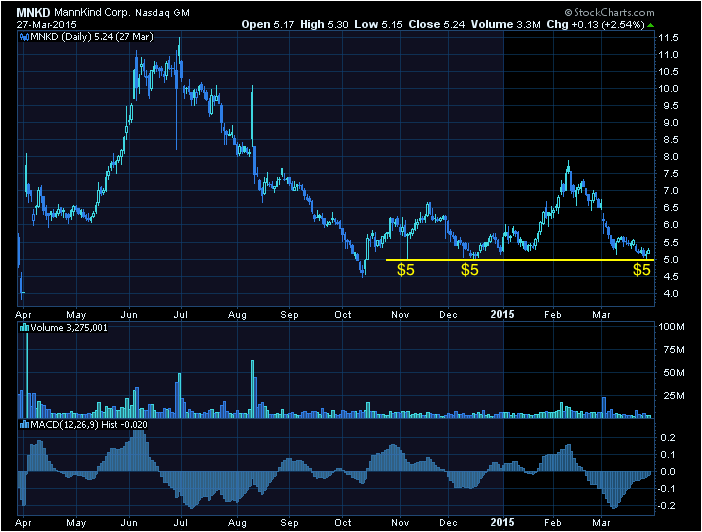Viewport: 702px width, 532px height.
Task: Click the 10.0 price axis label
Action: click(668, 89)
